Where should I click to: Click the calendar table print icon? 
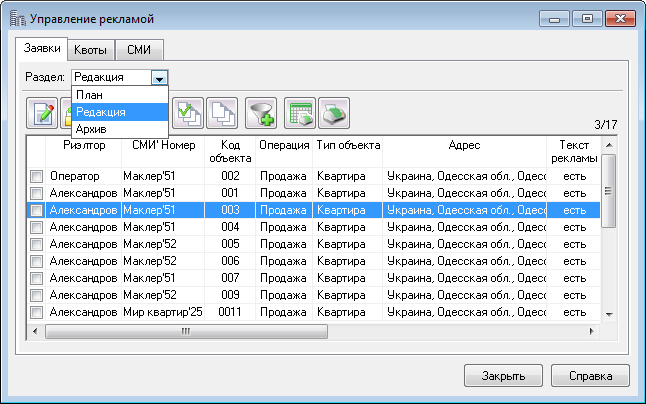click(x=300, y=114)
